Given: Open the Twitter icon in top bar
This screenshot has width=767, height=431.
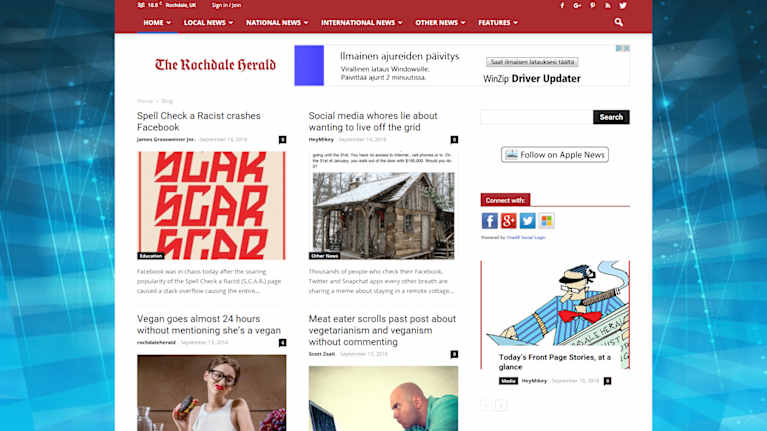Looking at the screenshot, I should tap(623, 5).
